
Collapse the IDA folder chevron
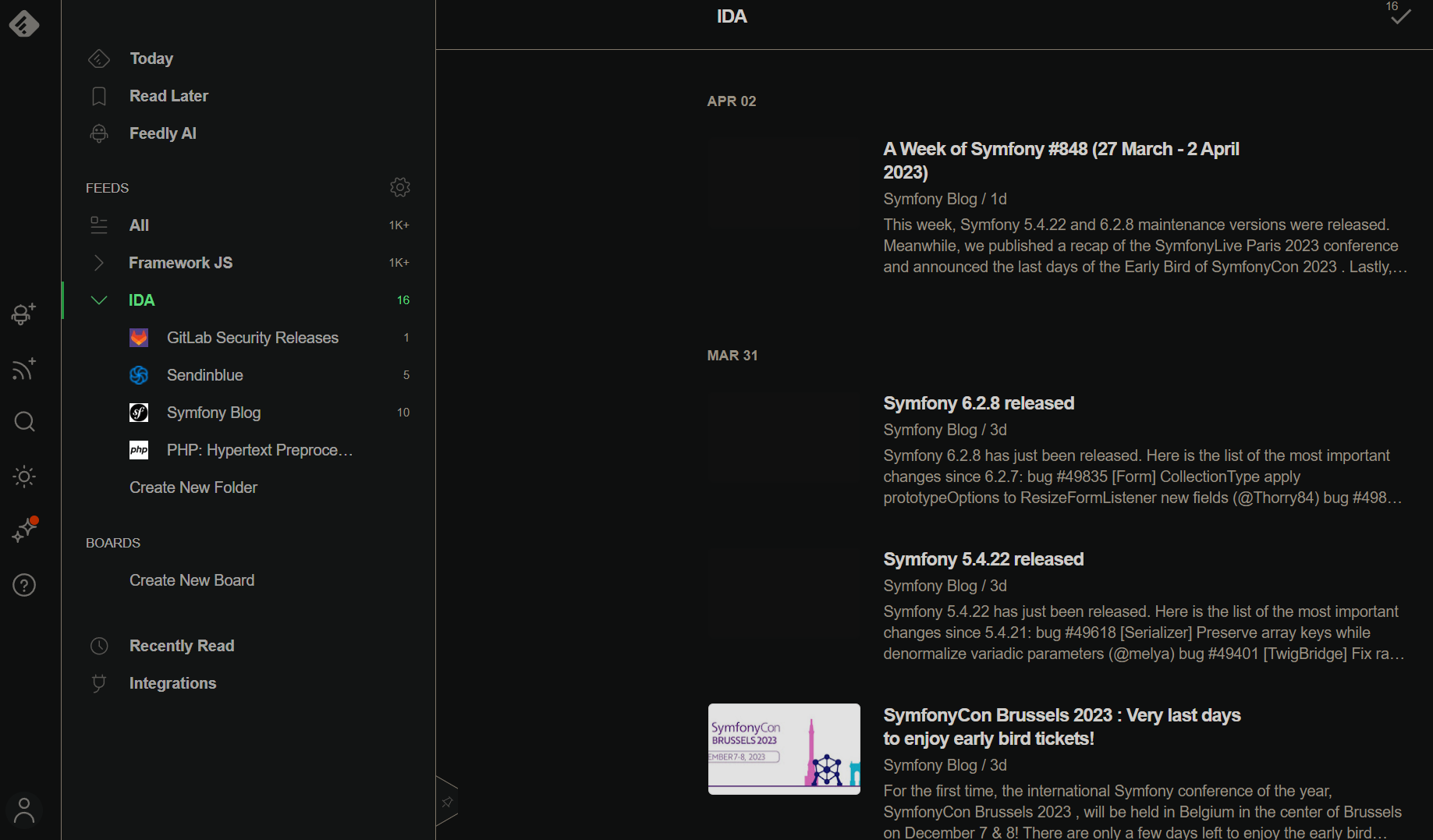98,300
